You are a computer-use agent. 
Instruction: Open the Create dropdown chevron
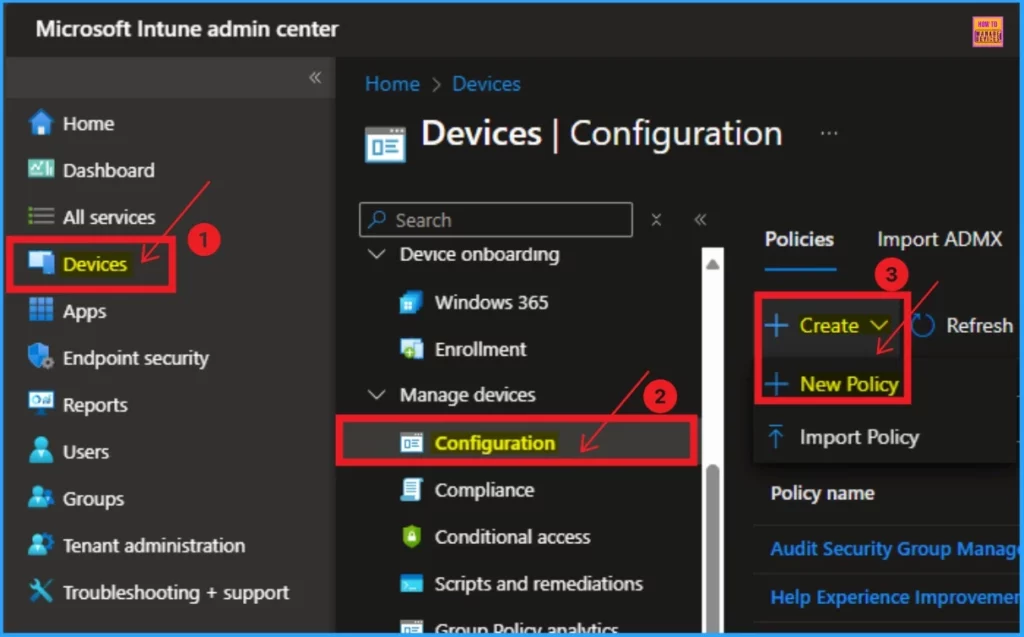[x=879, y=325]
